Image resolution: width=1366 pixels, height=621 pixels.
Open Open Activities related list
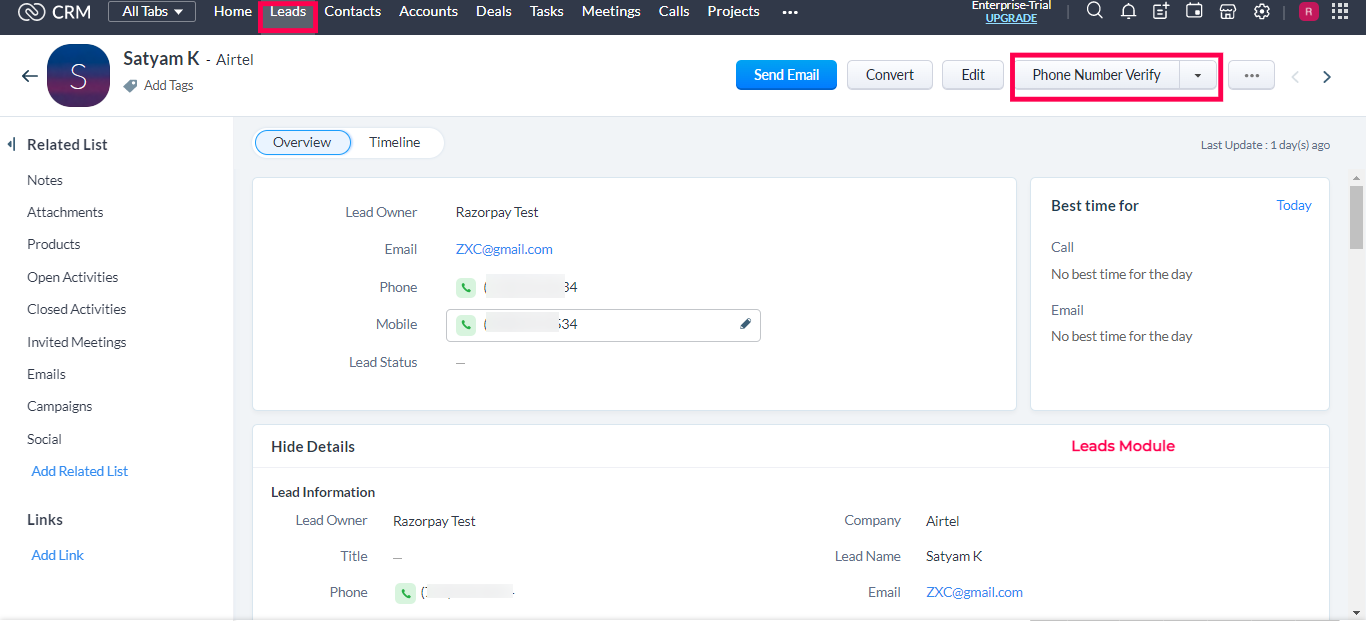[x=73, y=277]
